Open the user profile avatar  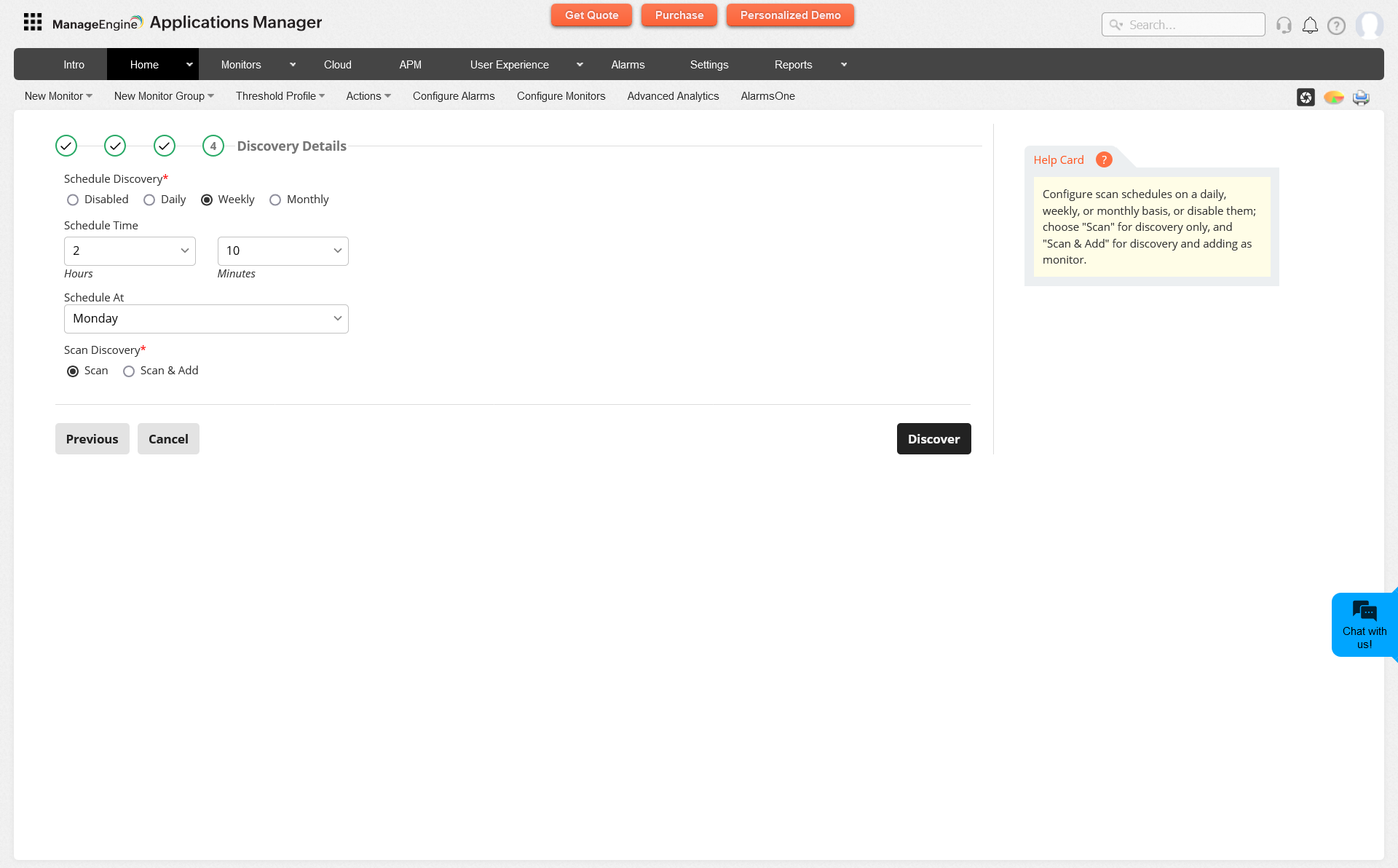pos(1369,25)
